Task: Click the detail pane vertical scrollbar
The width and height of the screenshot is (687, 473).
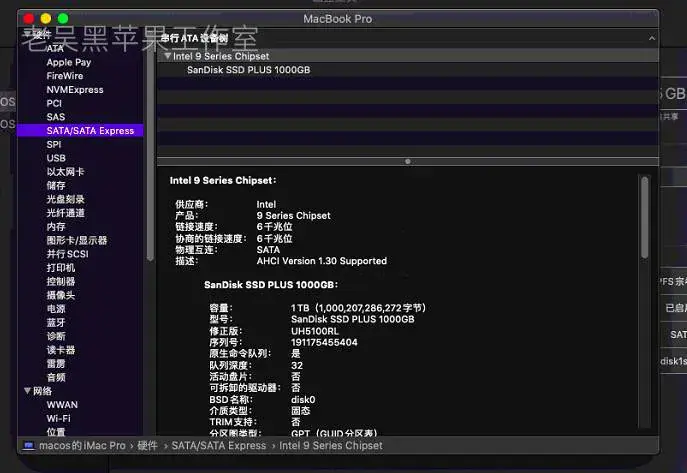Action: [x=645, y=217]
